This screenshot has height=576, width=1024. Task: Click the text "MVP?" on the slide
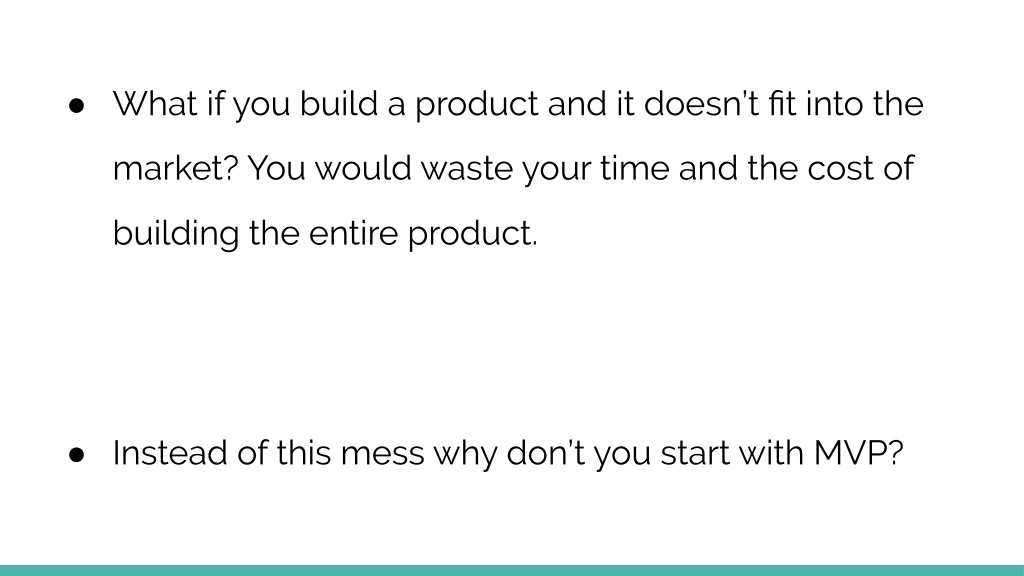coord(858,453)
